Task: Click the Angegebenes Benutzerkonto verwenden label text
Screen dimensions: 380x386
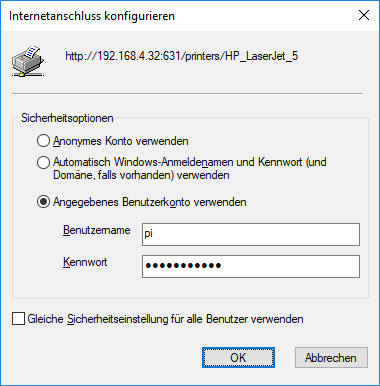Action: (x=150, y=202)
